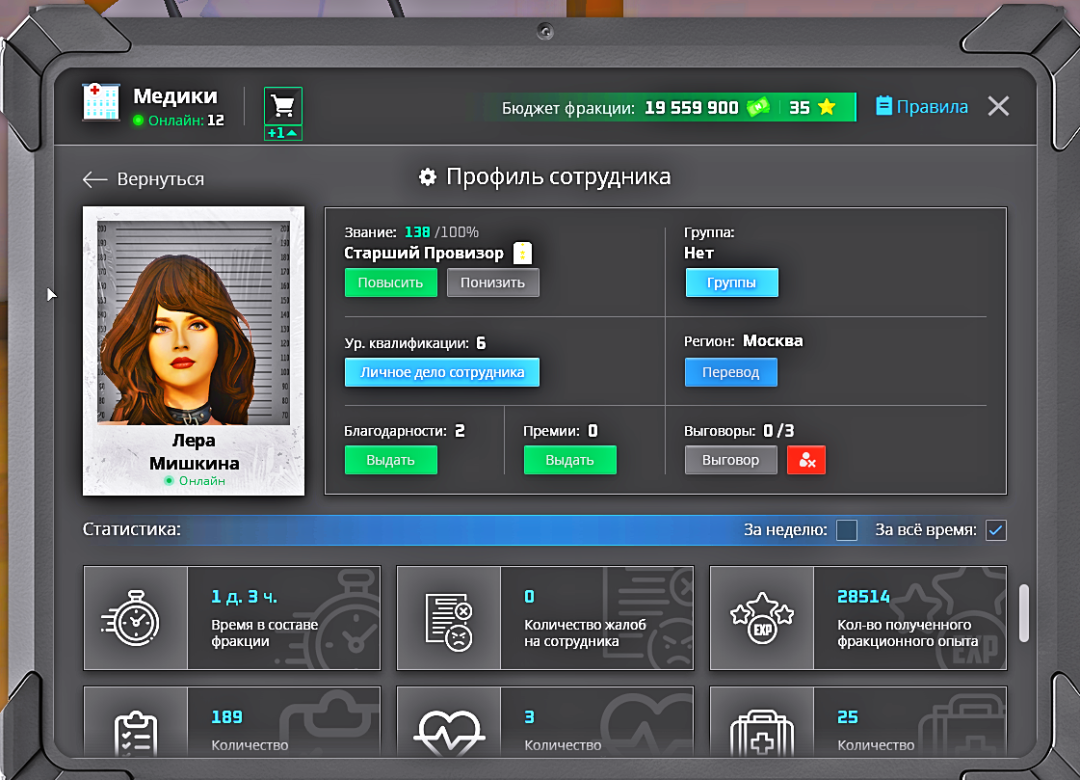Screen dimensions: 1080x780
Task: Click the red dismiss employee icon
Action: click(x=806, y=460)
